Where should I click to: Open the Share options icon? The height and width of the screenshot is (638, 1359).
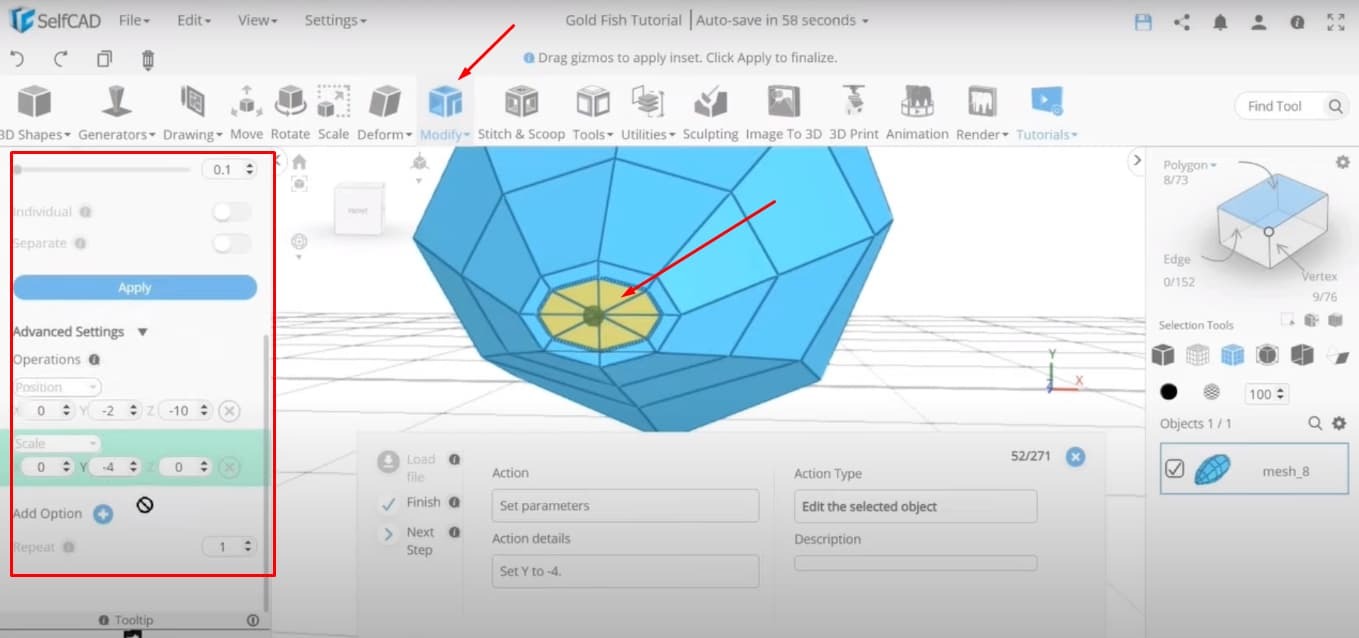tap(1182, 22)
